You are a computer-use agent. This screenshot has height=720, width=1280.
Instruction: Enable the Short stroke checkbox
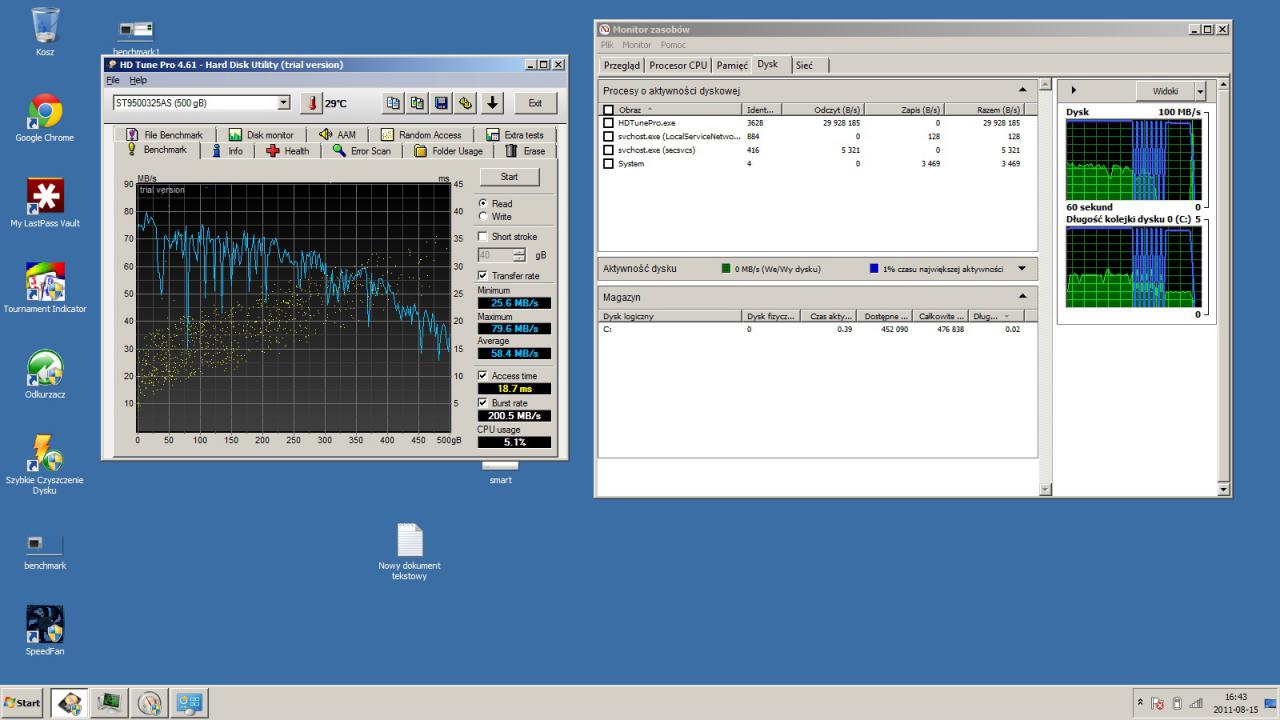click(483, 237)
